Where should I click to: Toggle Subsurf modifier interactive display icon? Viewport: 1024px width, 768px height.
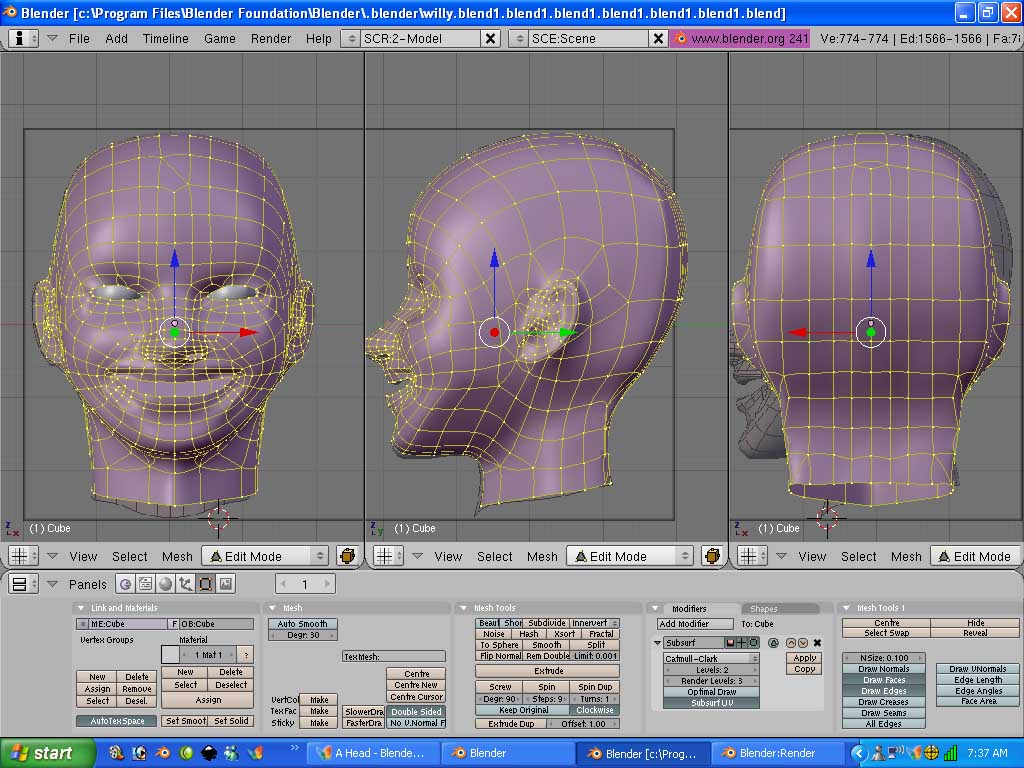[742, 643]
